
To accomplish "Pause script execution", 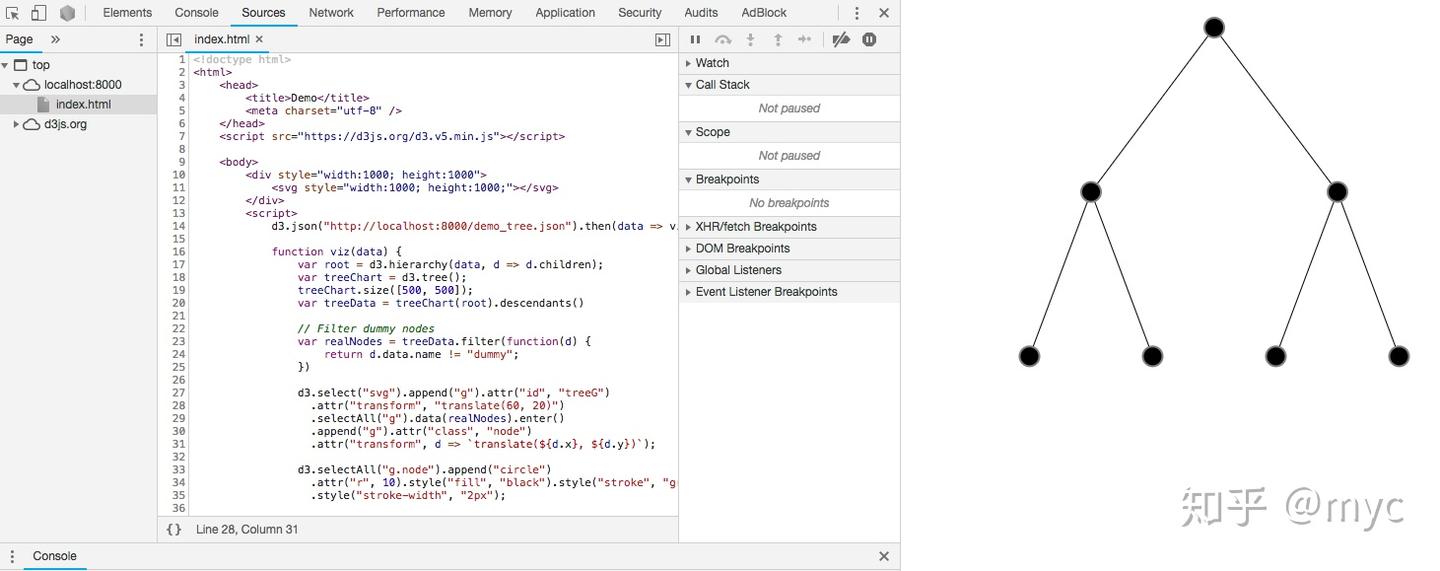I will [x=695, y=40].
